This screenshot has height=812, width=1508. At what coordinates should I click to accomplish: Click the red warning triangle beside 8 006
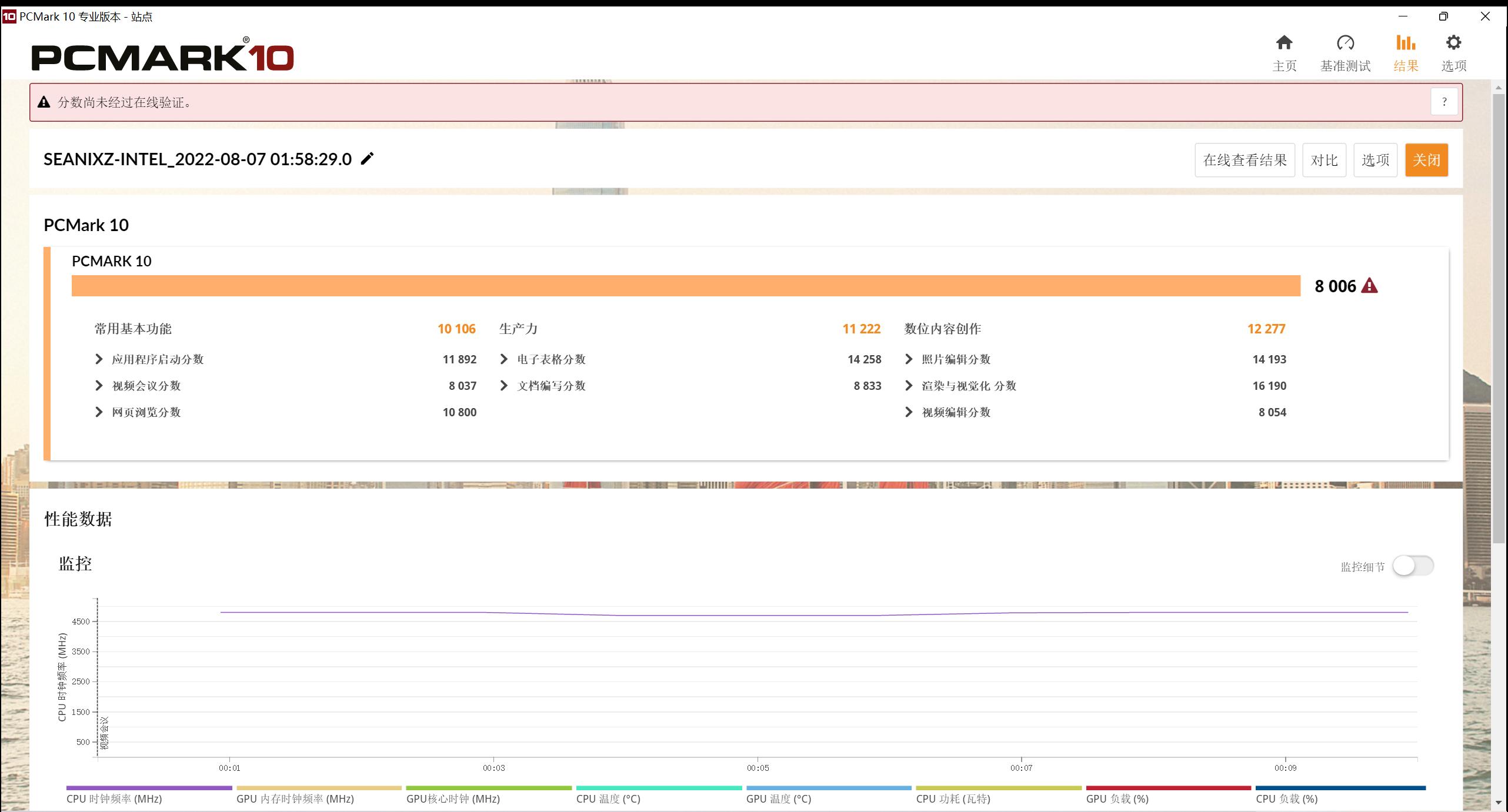pyautogui.click(x=1369, y=286)
